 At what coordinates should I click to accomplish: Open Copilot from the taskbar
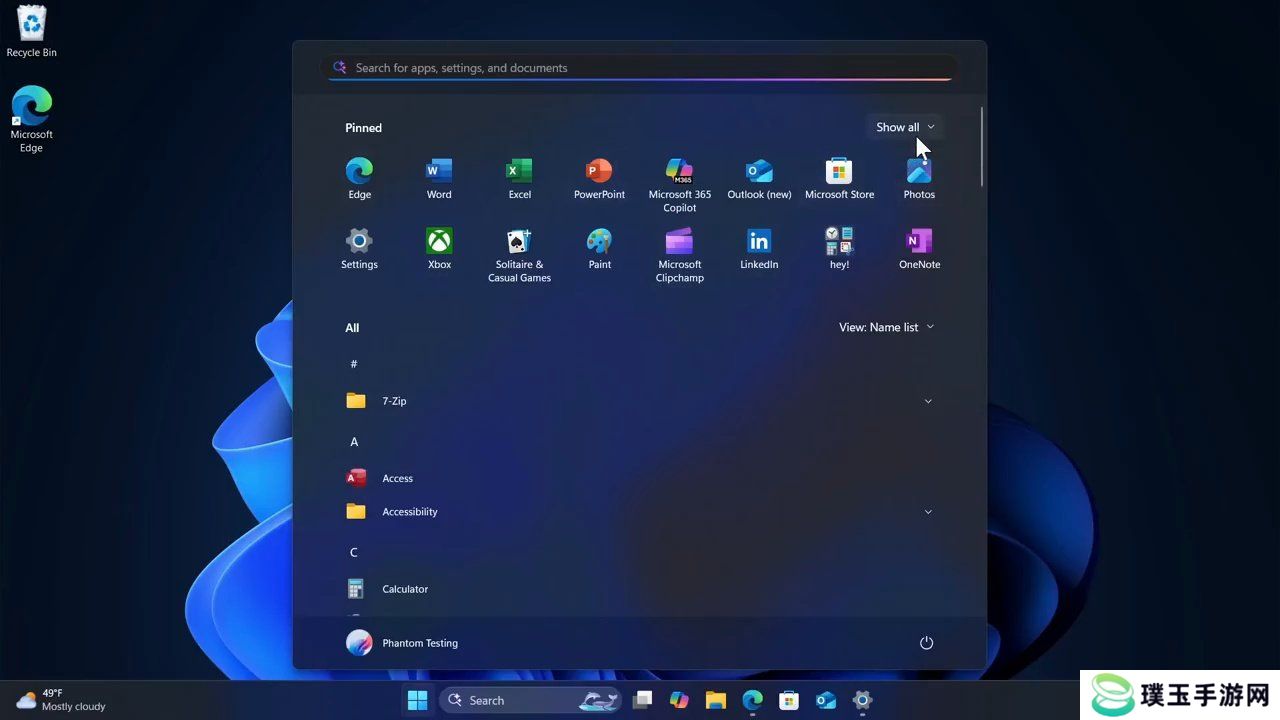(x=679, y=700)
